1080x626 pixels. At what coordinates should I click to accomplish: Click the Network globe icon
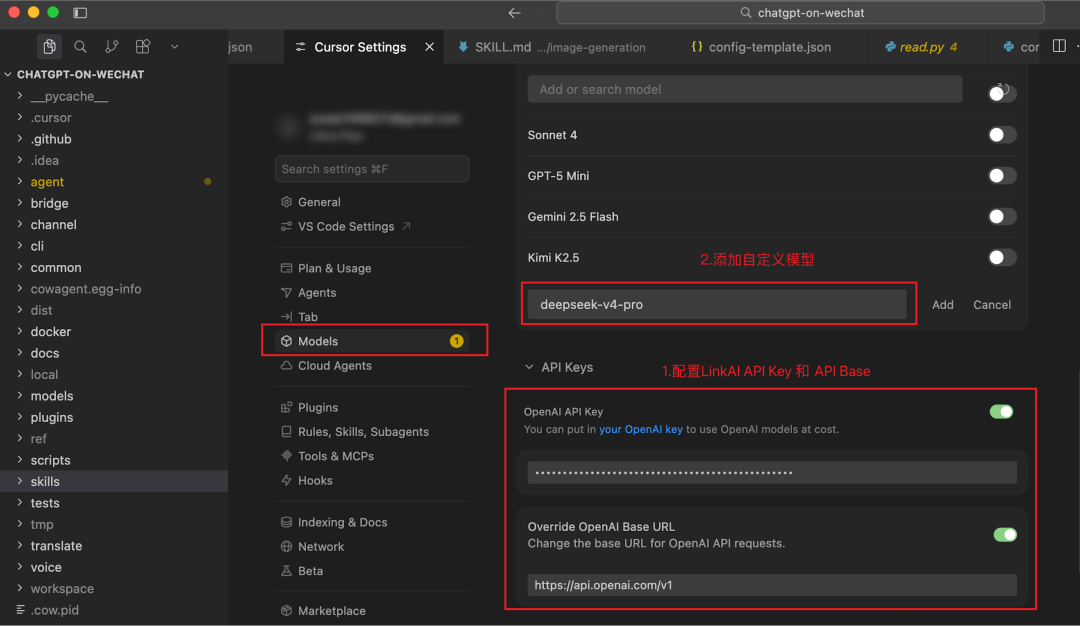tap(287, 546)
